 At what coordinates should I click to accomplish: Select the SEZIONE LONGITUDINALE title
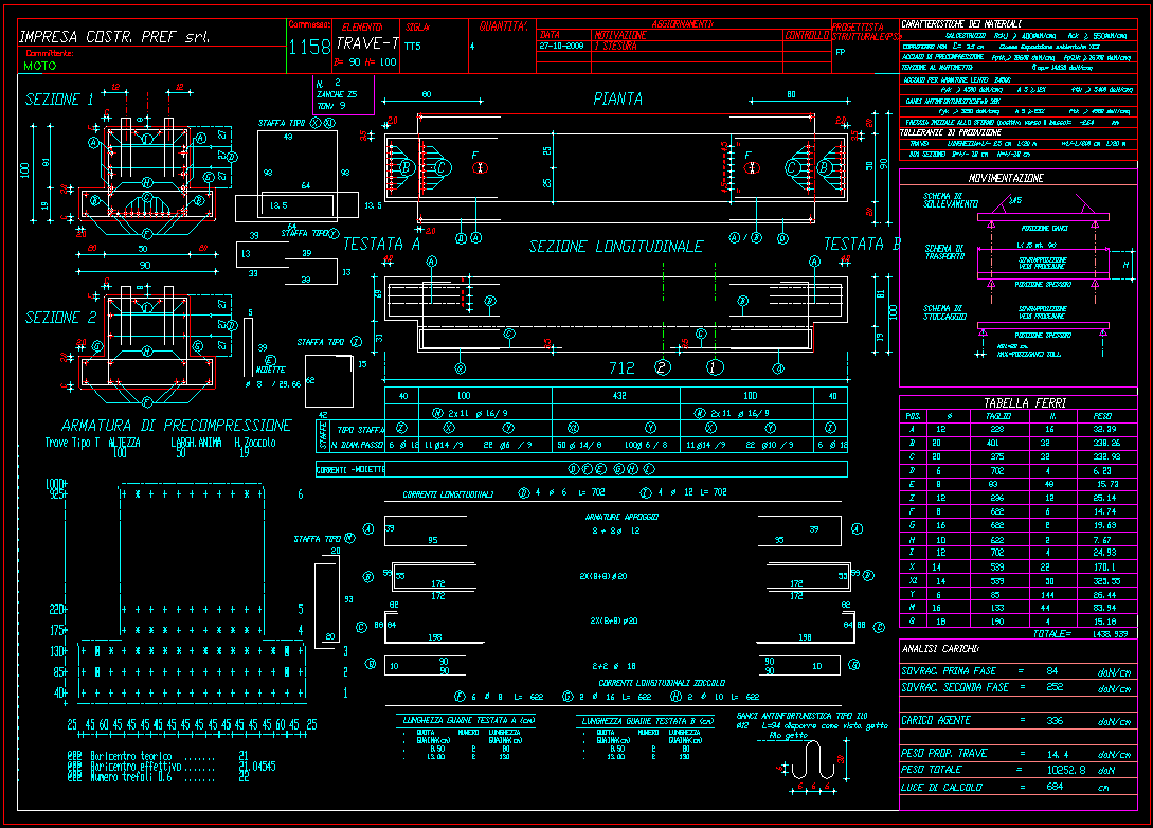point(615,246)
